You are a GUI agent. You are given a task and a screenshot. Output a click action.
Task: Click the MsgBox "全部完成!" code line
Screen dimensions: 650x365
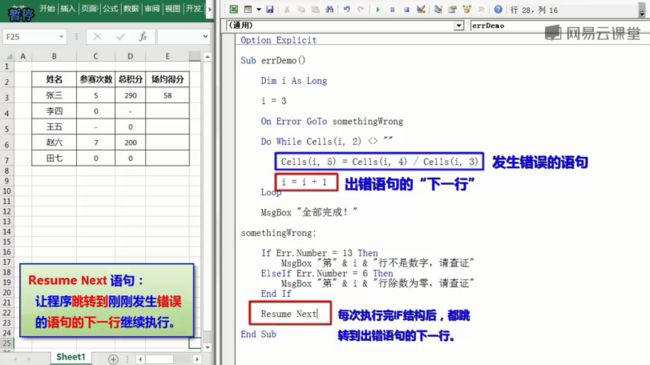309,212
